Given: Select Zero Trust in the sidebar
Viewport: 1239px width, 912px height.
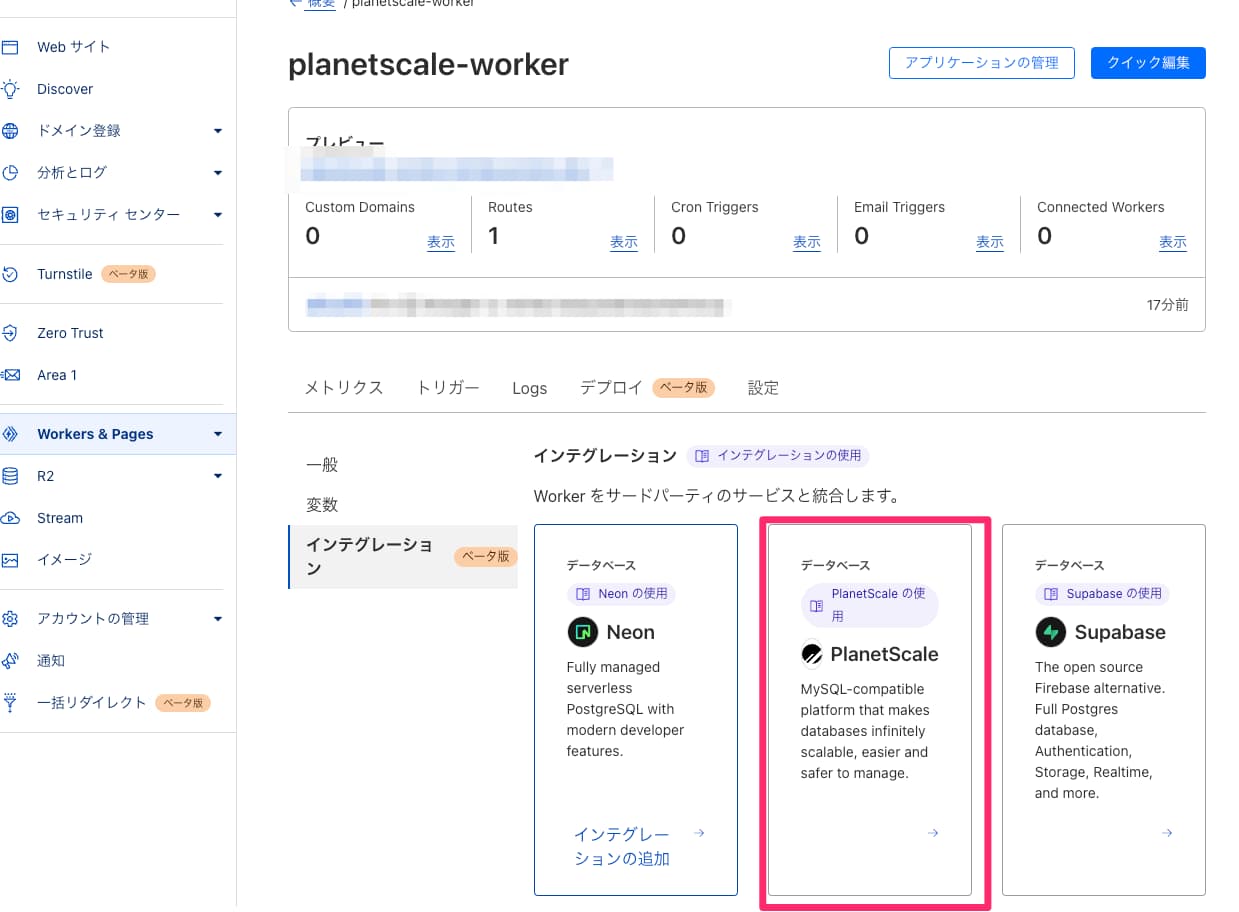Looking at the screenshot, I should tap(68, 332).
